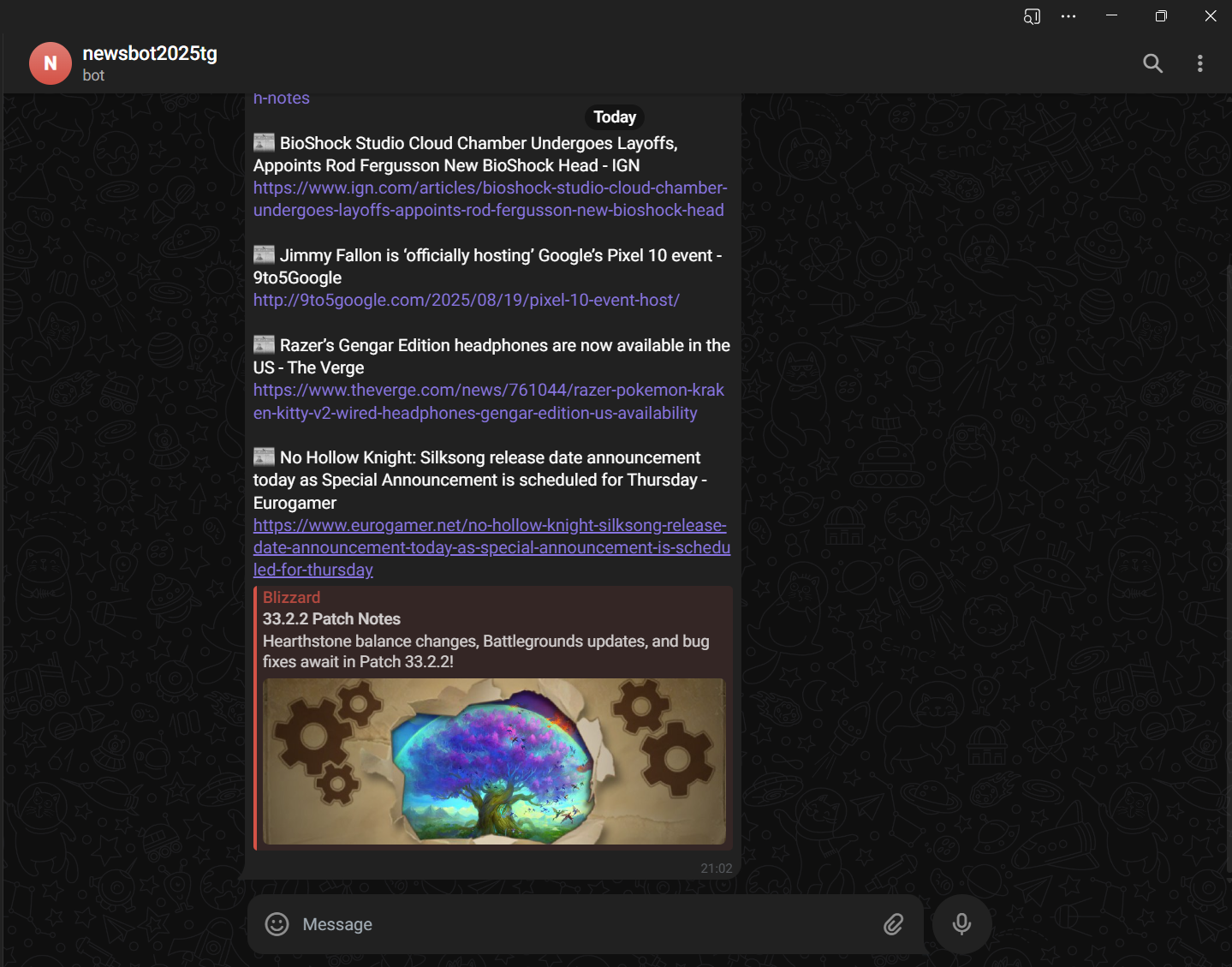Maximize the Telegram window
This screenshot has height=967, width=1232.
click(x=1161, y=16)
